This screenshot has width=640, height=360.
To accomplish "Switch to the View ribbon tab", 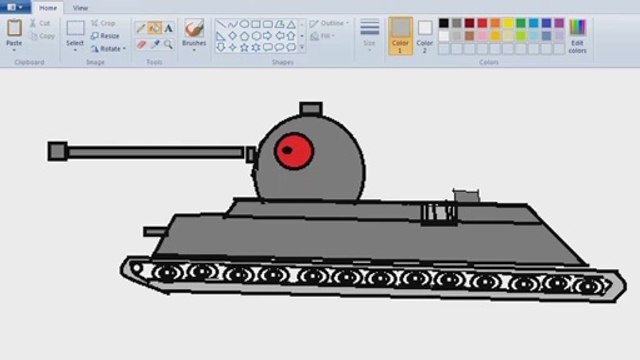I will [x=80, y=8].
